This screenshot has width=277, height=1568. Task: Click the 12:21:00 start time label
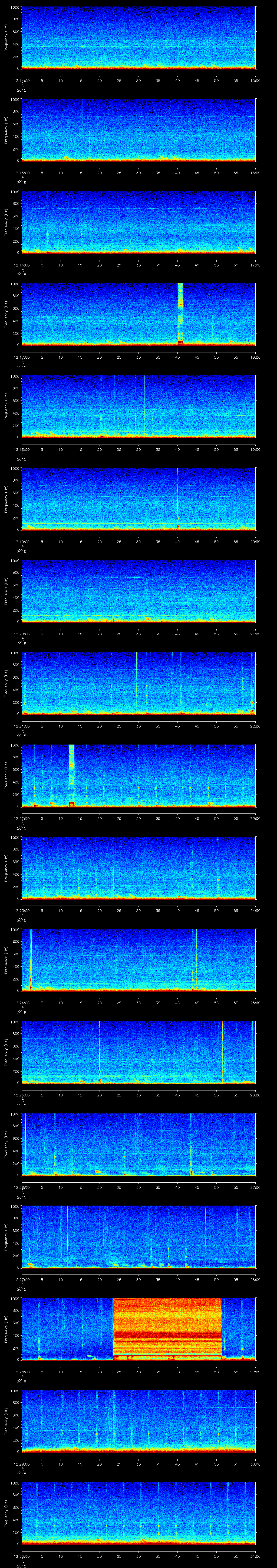[21, 726]
